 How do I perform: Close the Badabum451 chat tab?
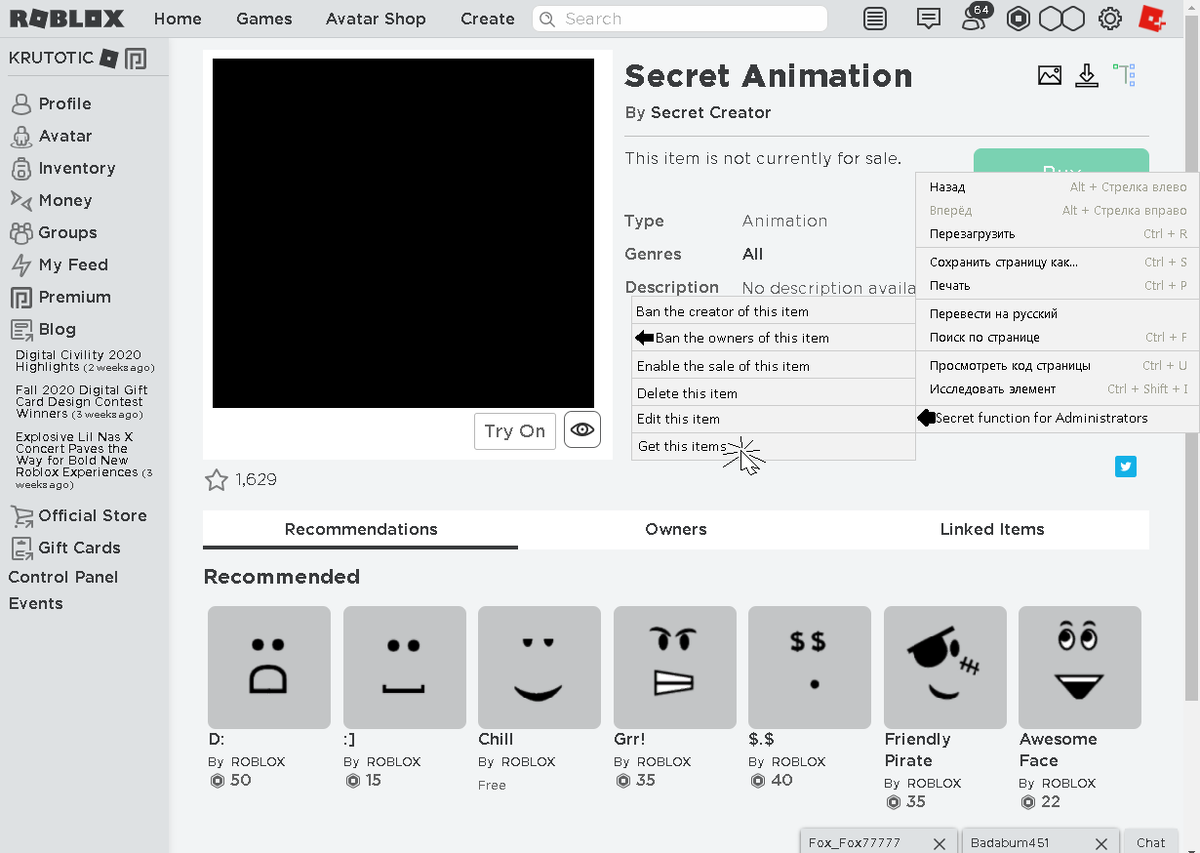(x=1101, y=843)
